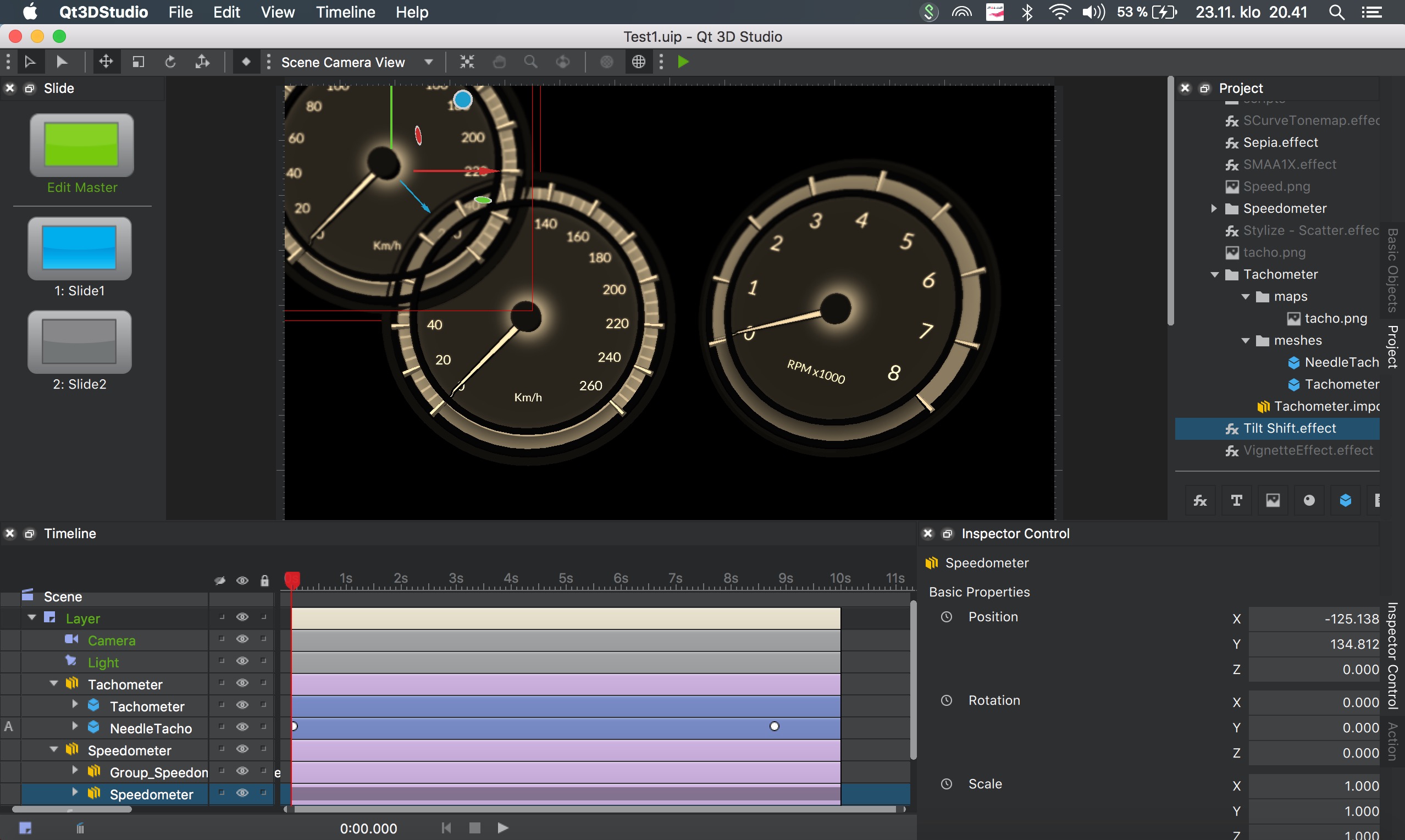The width and height of the screenshot is (1405, 840).
Task: Click the Effects fx filter icon
Action: pos(1200,500)
